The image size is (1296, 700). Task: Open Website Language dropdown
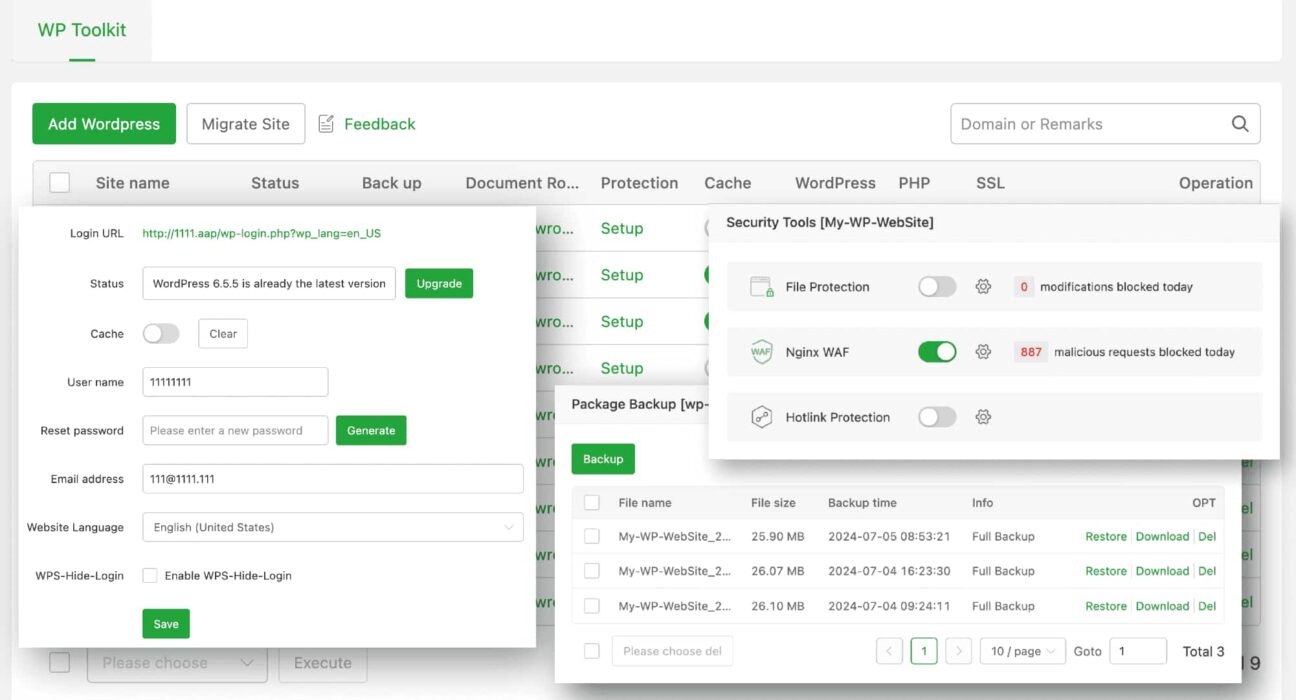tap(333, 527)
